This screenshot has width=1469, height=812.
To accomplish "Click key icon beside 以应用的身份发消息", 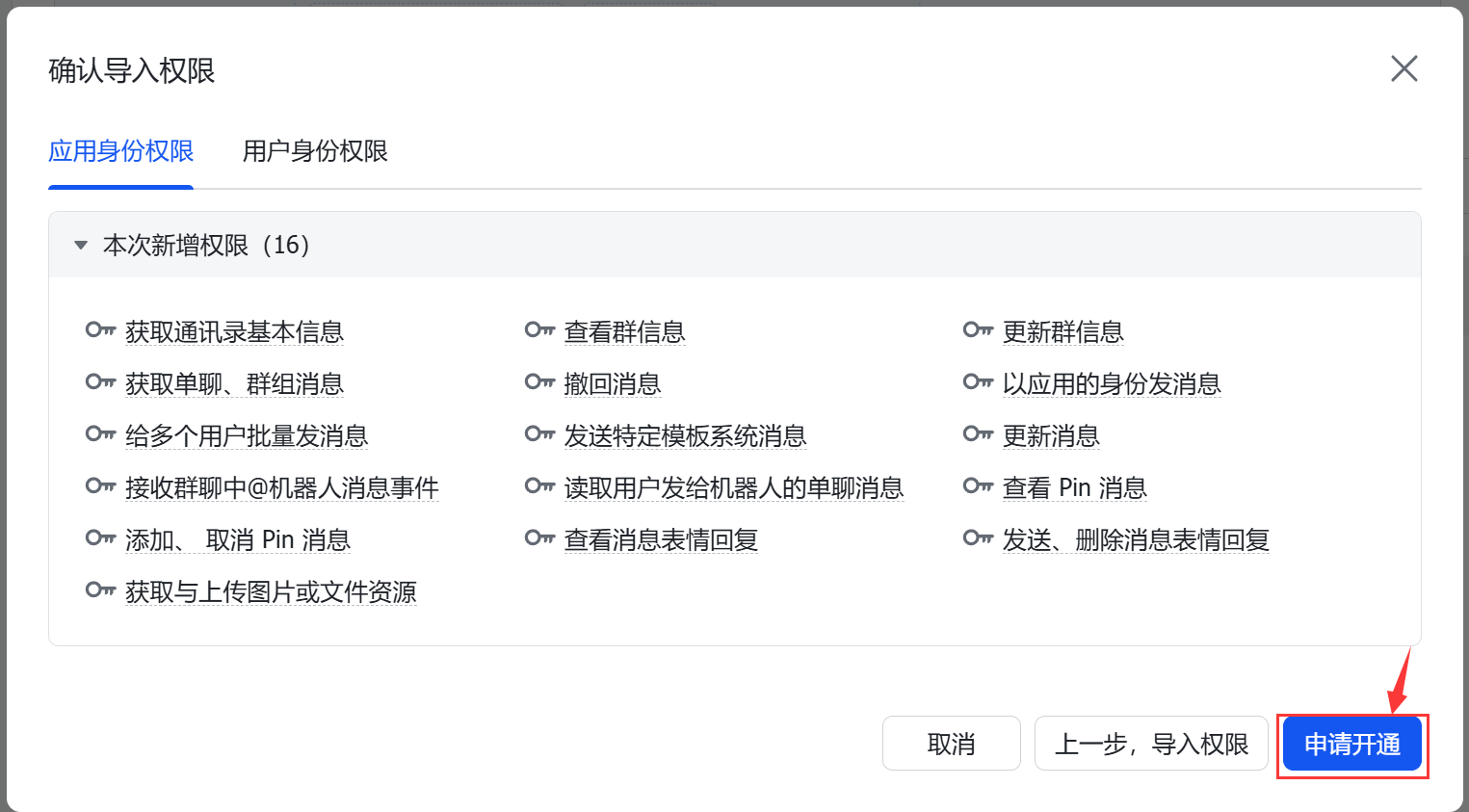I will (978, 382).
